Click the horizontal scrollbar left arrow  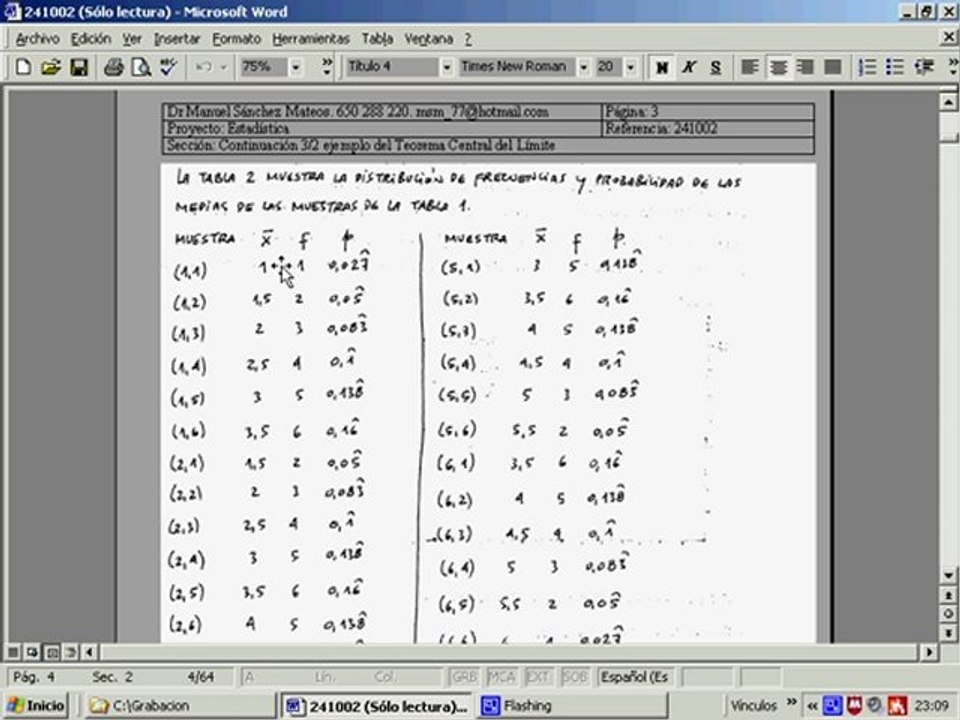pyautogui.click(x=89, y=652)
